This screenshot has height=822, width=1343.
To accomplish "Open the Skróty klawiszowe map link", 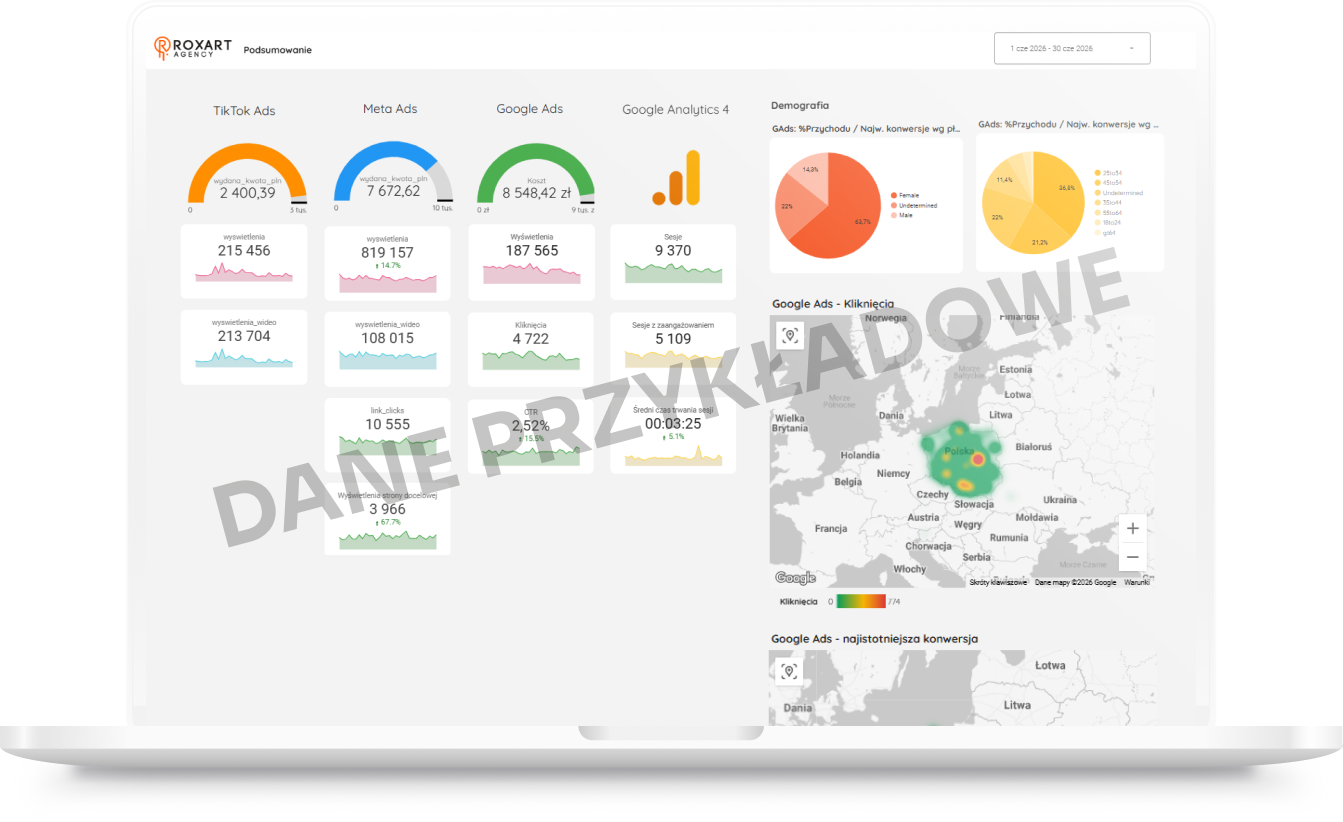I will 998,582.
